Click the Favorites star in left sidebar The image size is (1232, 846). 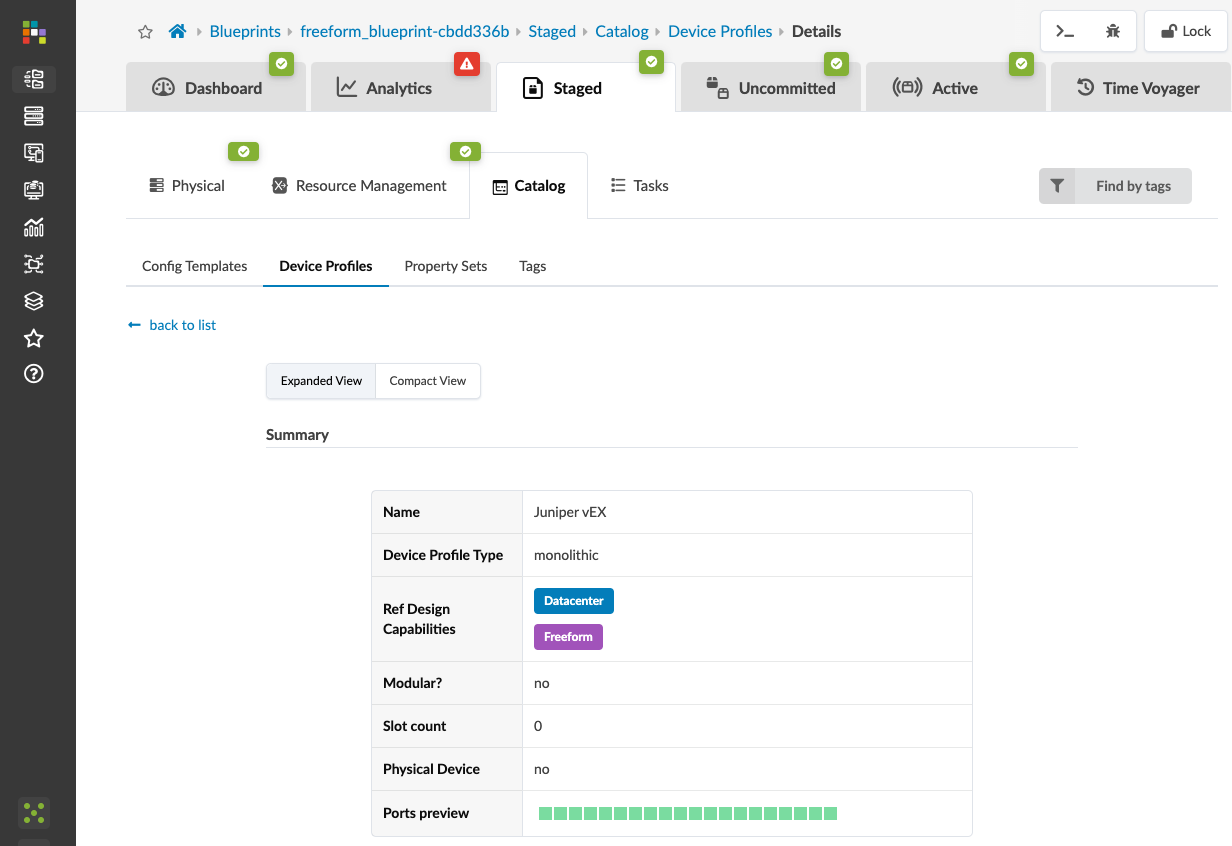pyautogui.click(x=34, y=338)
